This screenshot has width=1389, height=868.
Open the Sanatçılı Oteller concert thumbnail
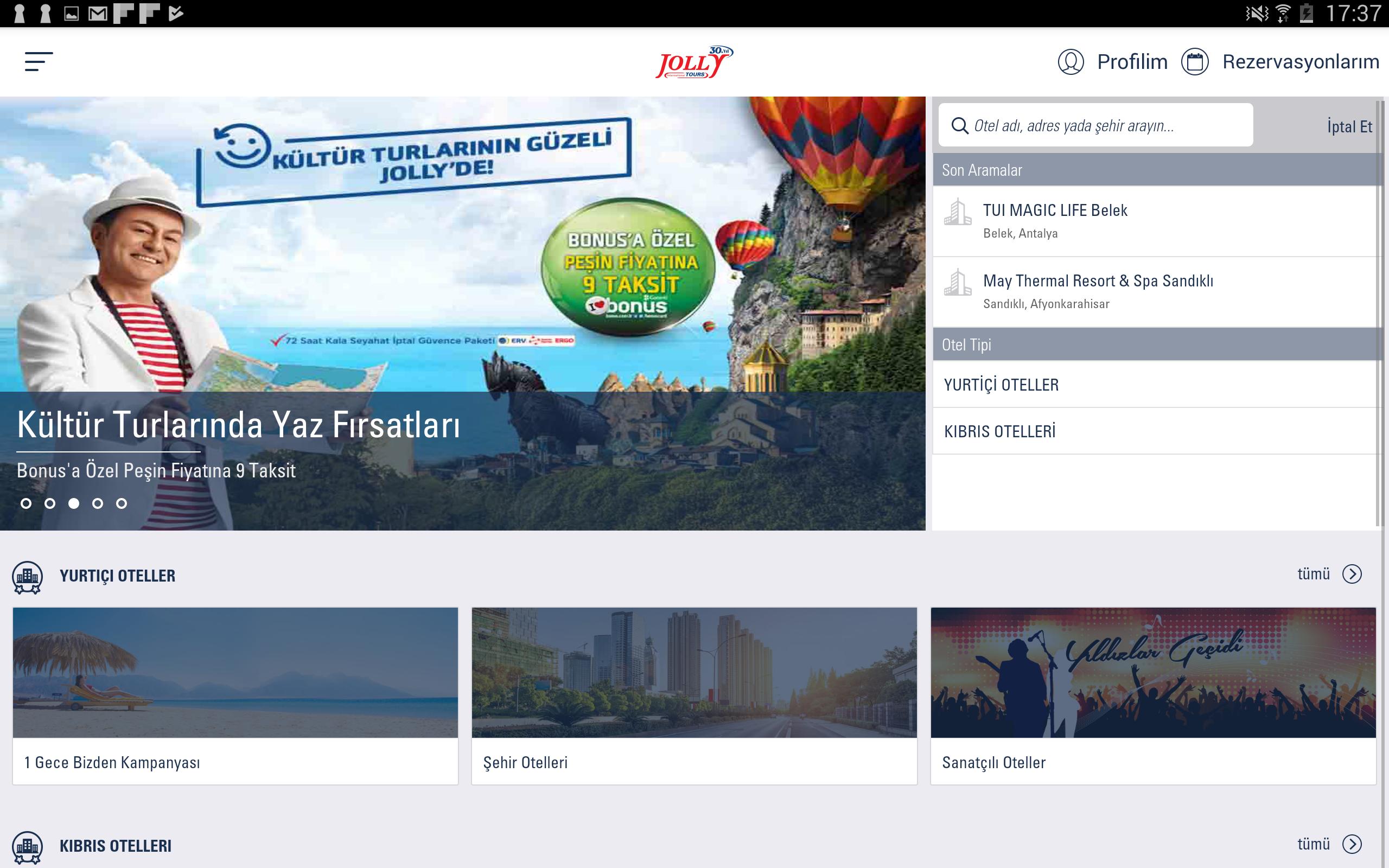[x=1153, y=673]
